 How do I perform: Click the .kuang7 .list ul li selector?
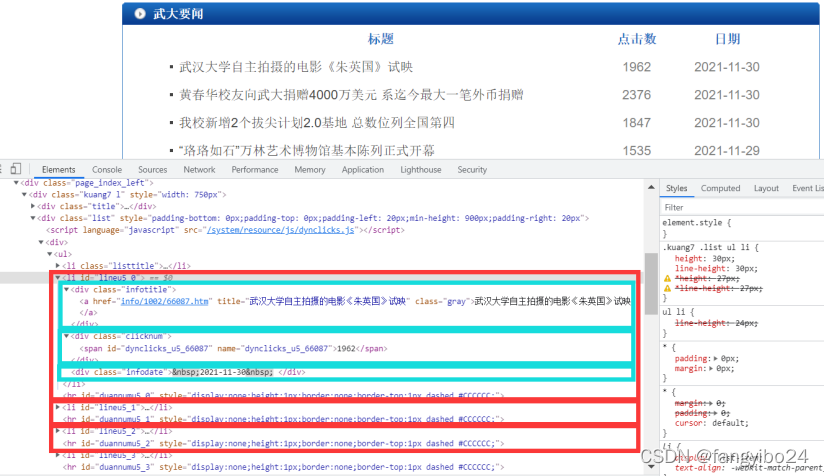(x=707, y=247)
